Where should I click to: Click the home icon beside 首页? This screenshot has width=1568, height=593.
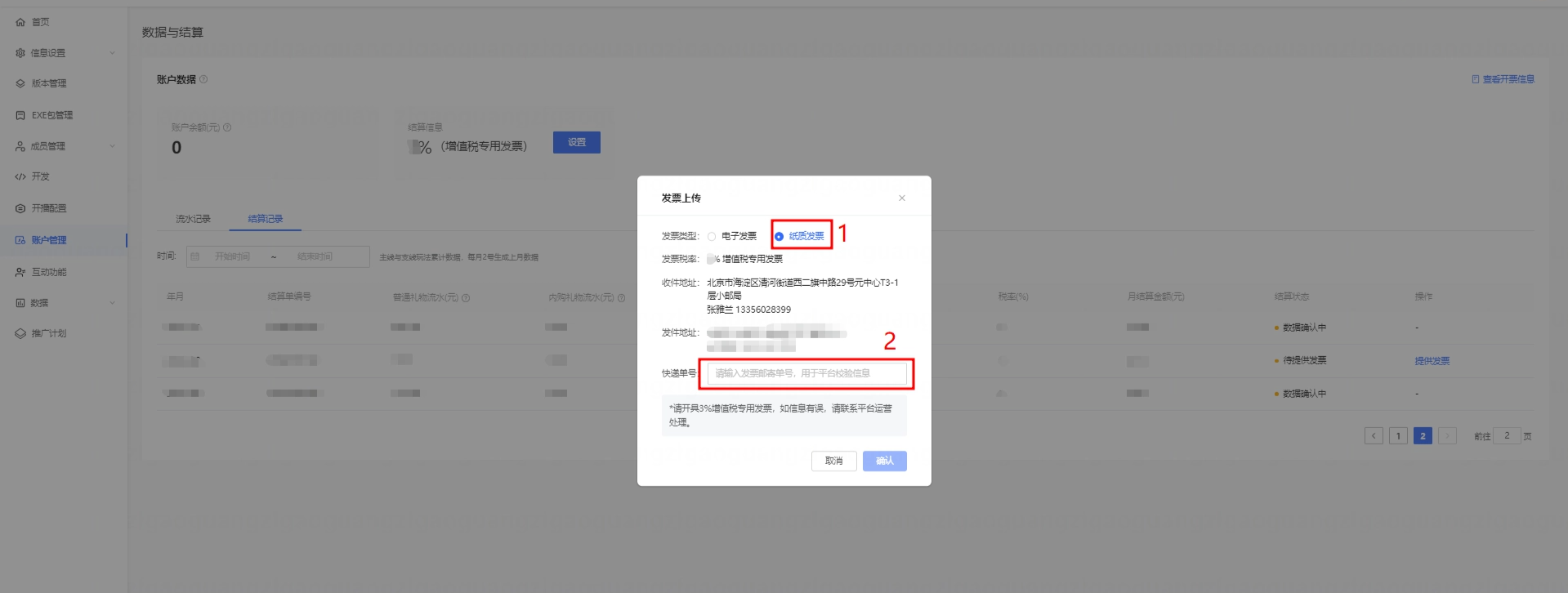click(x=20, y=22)
